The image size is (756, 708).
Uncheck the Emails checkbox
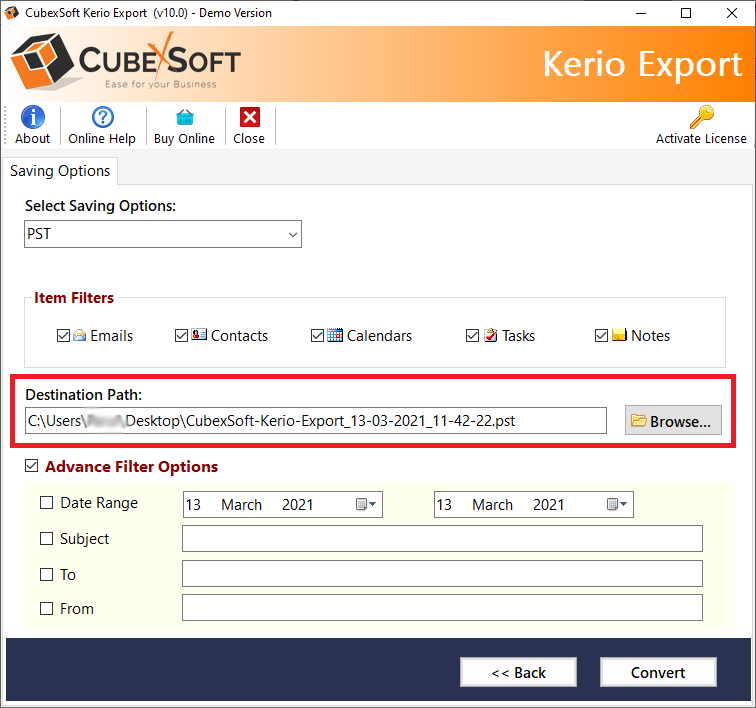[x=63, y=335]
